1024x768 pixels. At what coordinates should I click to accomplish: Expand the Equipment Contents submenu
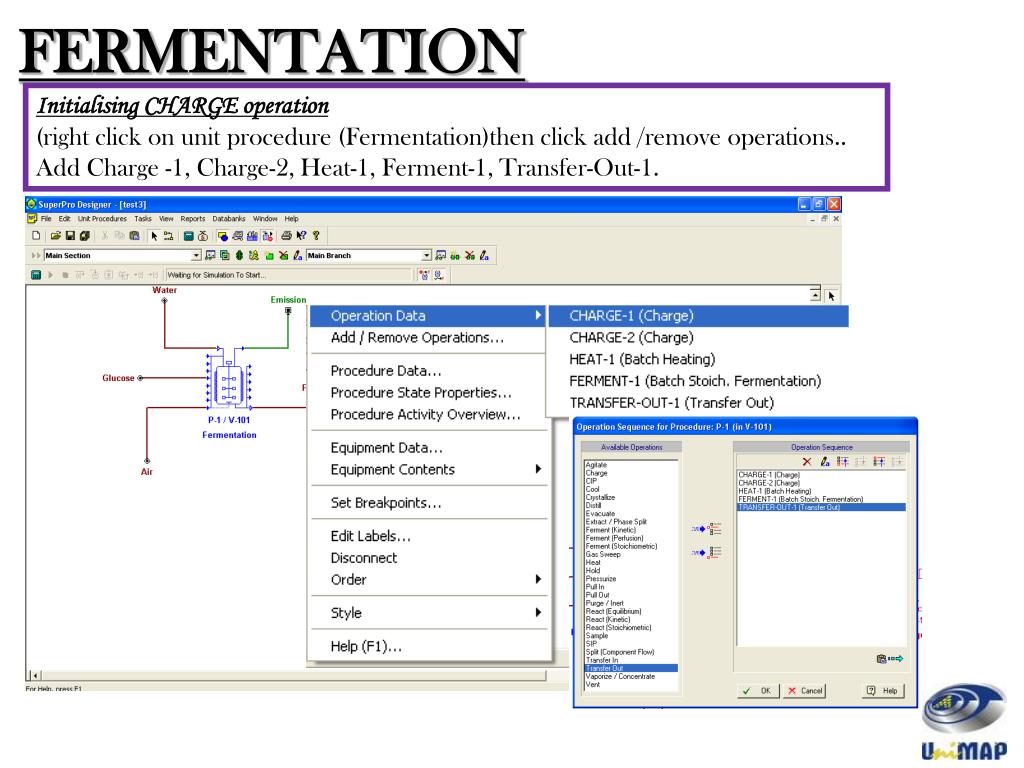(x=428, y=470)
